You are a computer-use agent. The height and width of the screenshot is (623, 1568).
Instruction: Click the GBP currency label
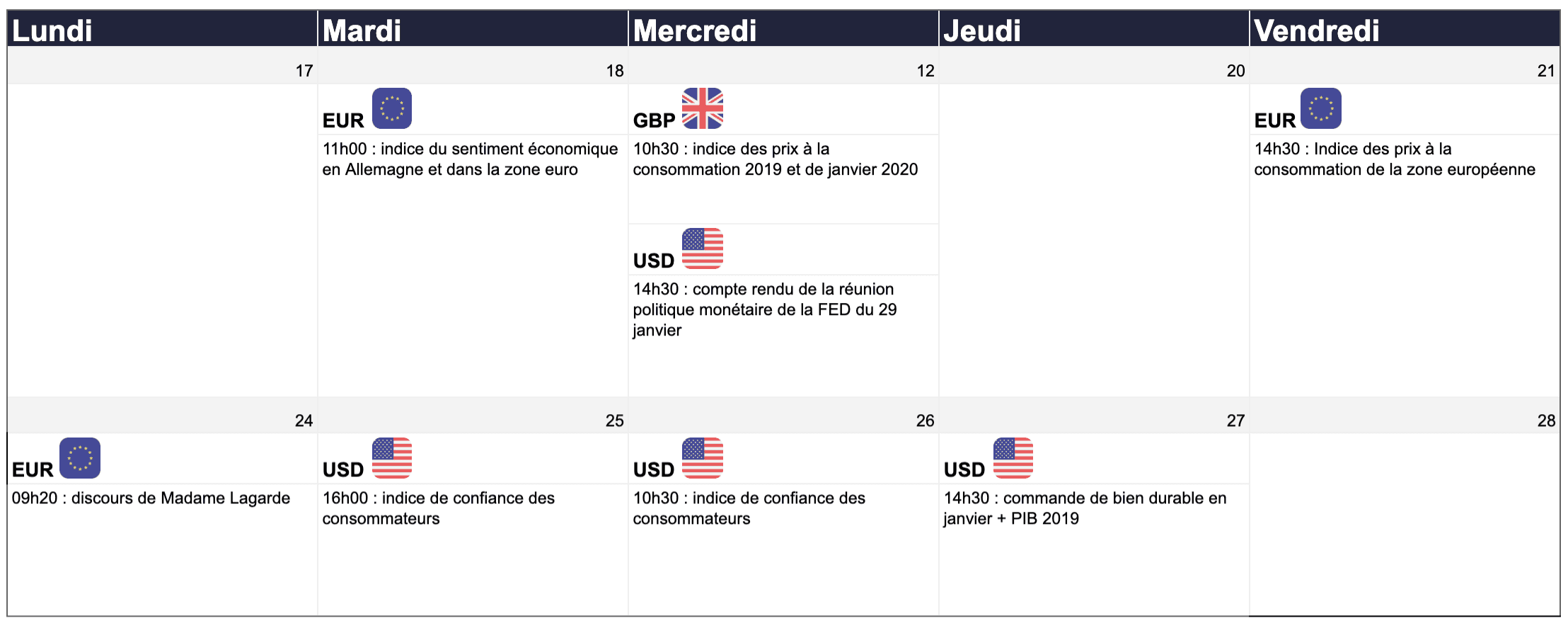pos(654,120)
